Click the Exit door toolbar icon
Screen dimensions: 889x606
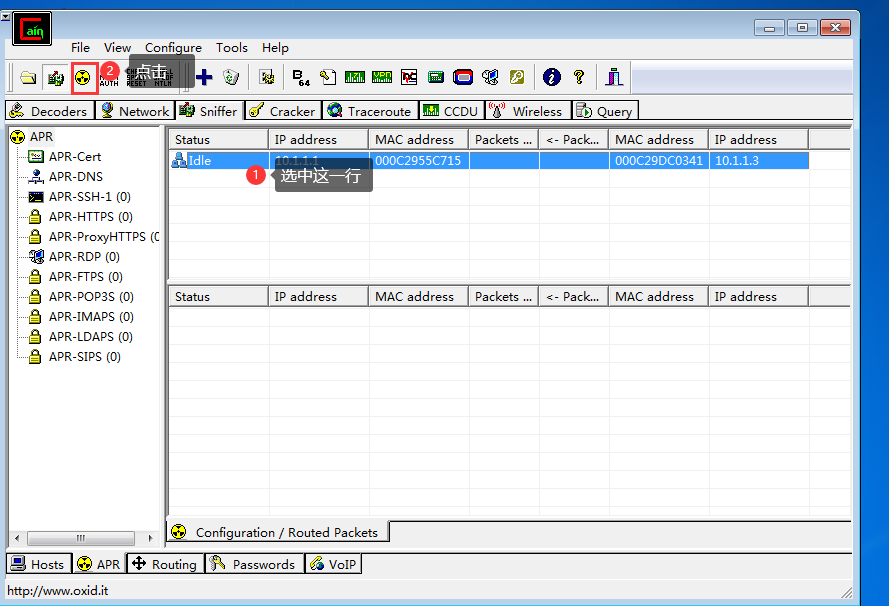point(613,77)
